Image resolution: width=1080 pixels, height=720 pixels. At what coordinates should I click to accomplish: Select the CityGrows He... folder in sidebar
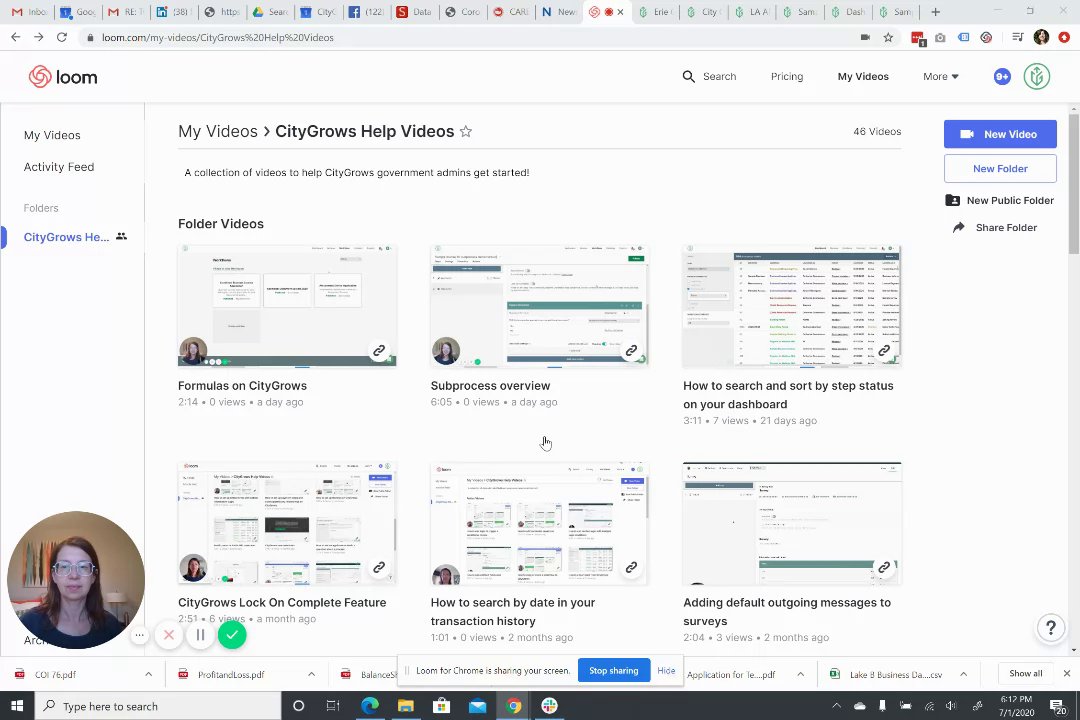coord(67,237)
